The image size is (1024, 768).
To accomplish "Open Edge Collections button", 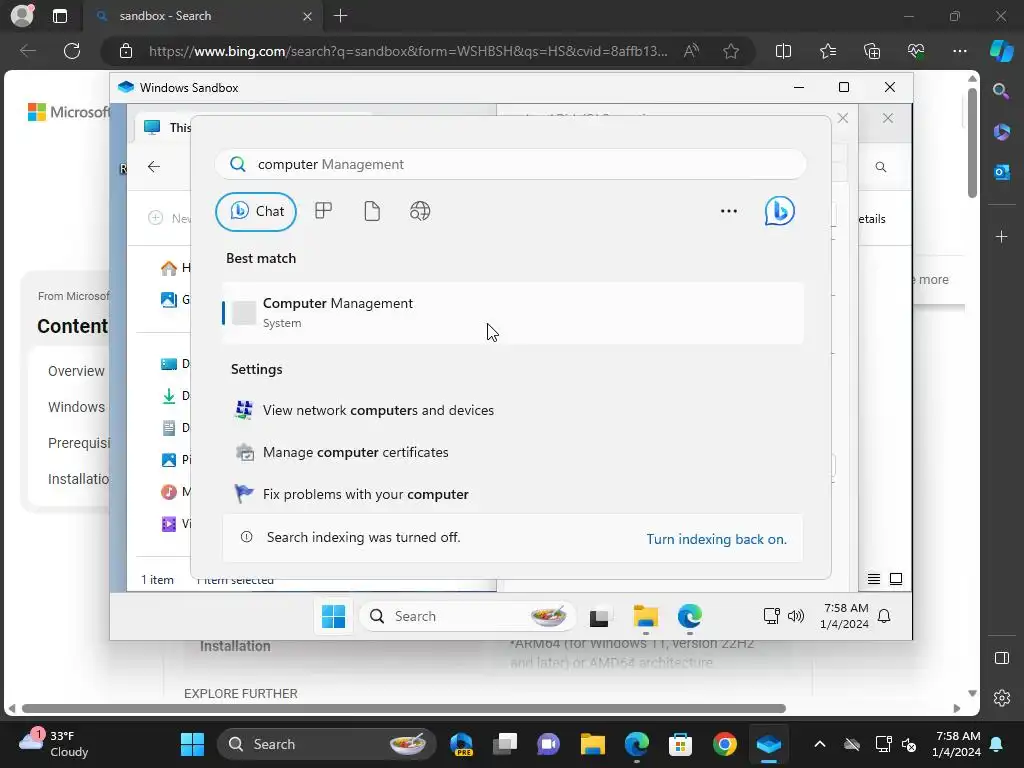I will (x=872, y=51).
